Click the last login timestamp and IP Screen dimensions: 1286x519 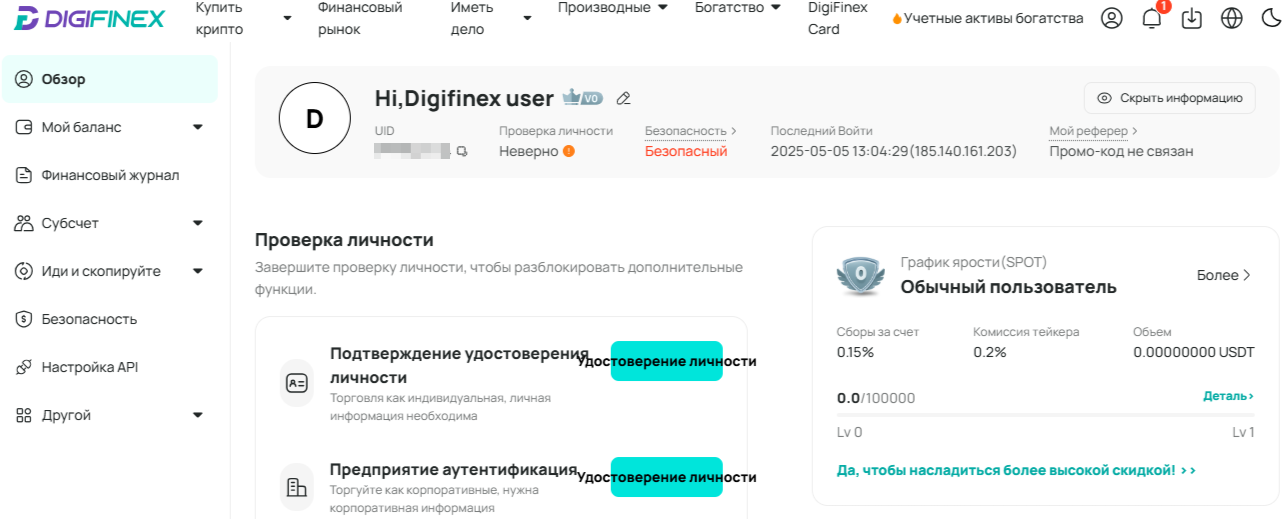point(894,151)
